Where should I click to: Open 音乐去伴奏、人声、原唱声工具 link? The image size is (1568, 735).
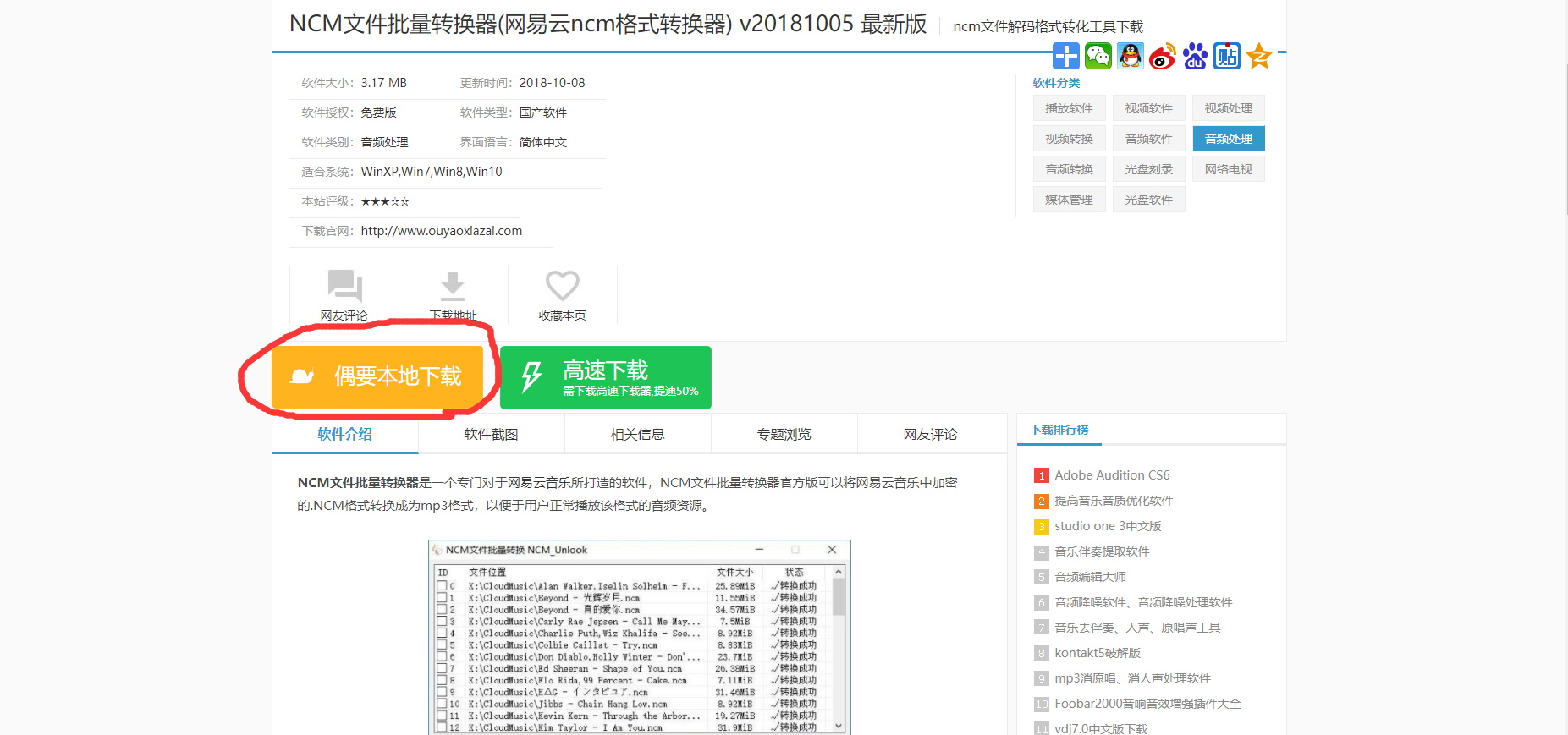pos(1137,628)
